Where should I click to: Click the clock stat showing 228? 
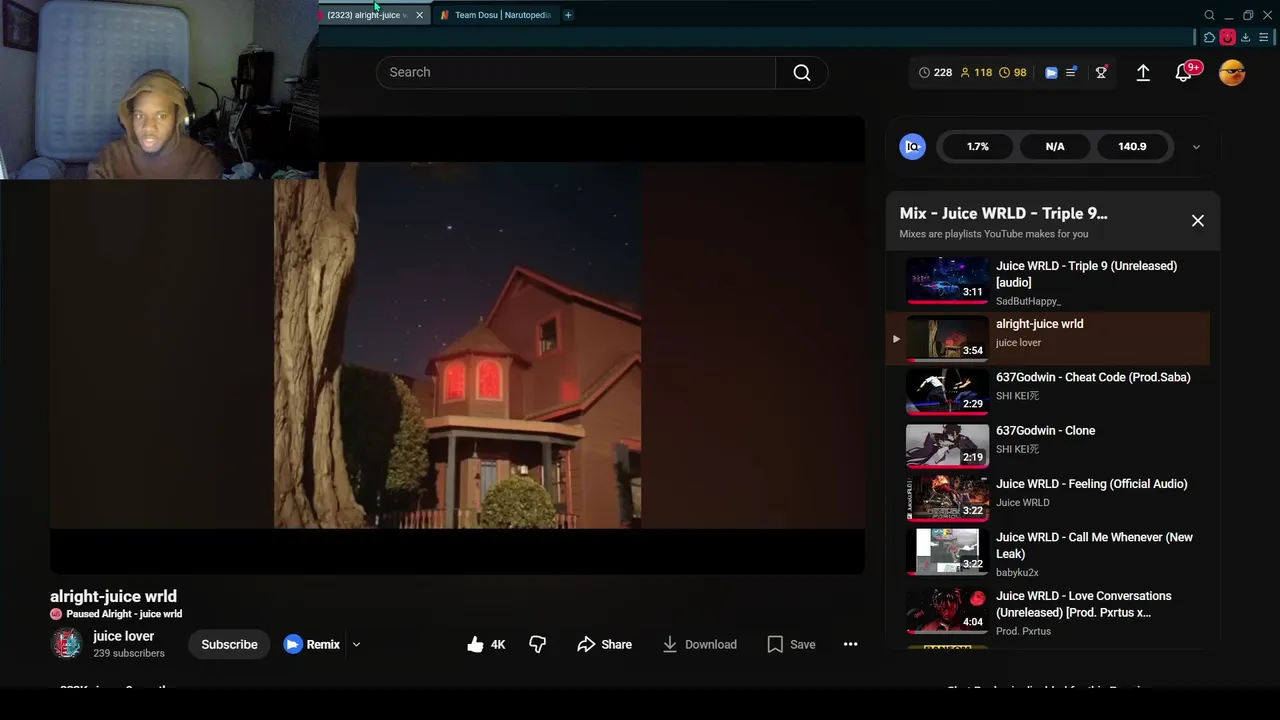click(935, 72)
